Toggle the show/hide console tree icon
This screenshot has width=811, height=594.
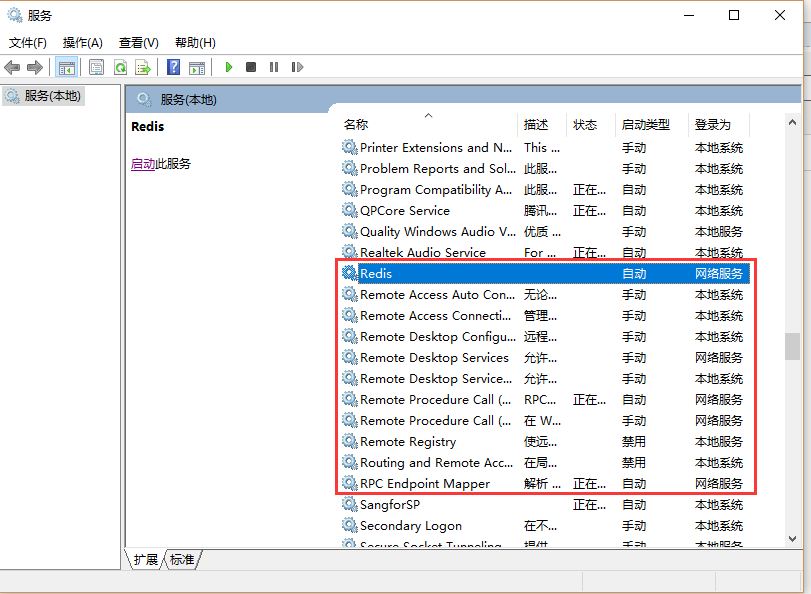pyautogui.click(x=67, y=67)
